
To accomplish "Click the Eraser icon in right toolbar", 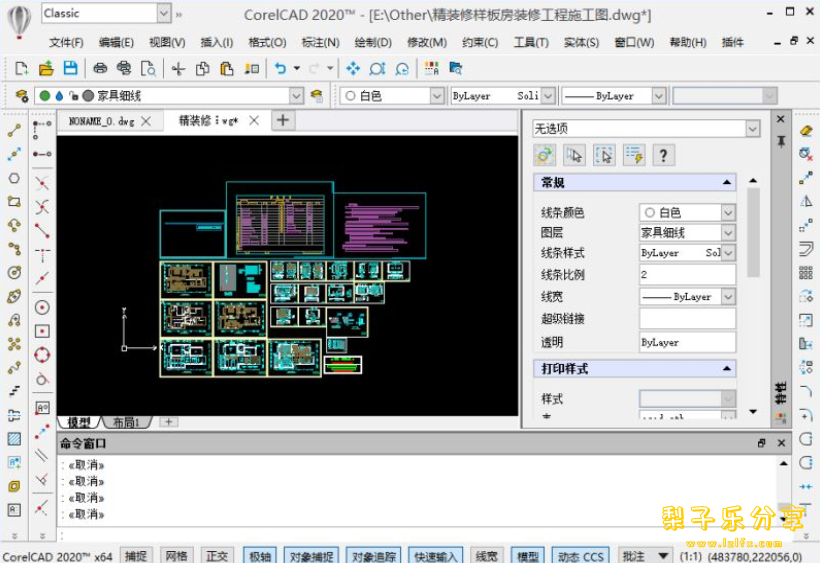I will point(806,130).
